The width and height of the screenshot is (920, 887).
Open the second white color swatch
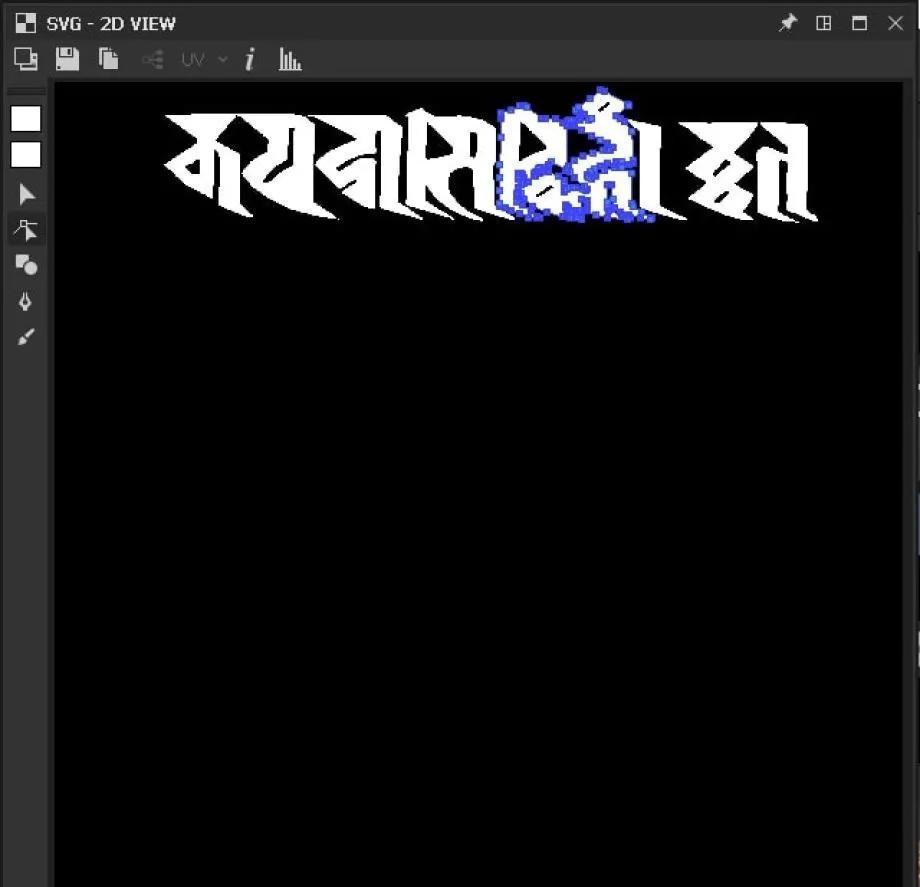click(x=26, y=155)
